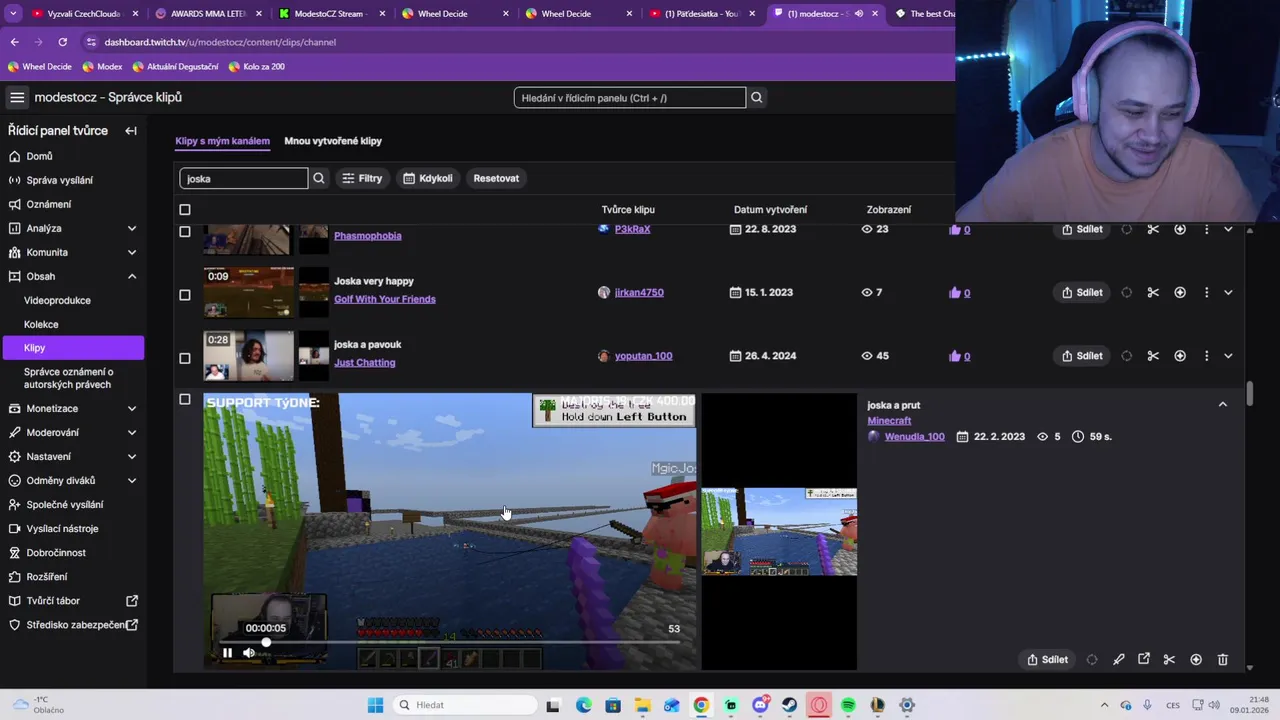Viewport: 1280px width, 720px height.
Task: Mute the clip player volume
Action: (x=249, y=653)
